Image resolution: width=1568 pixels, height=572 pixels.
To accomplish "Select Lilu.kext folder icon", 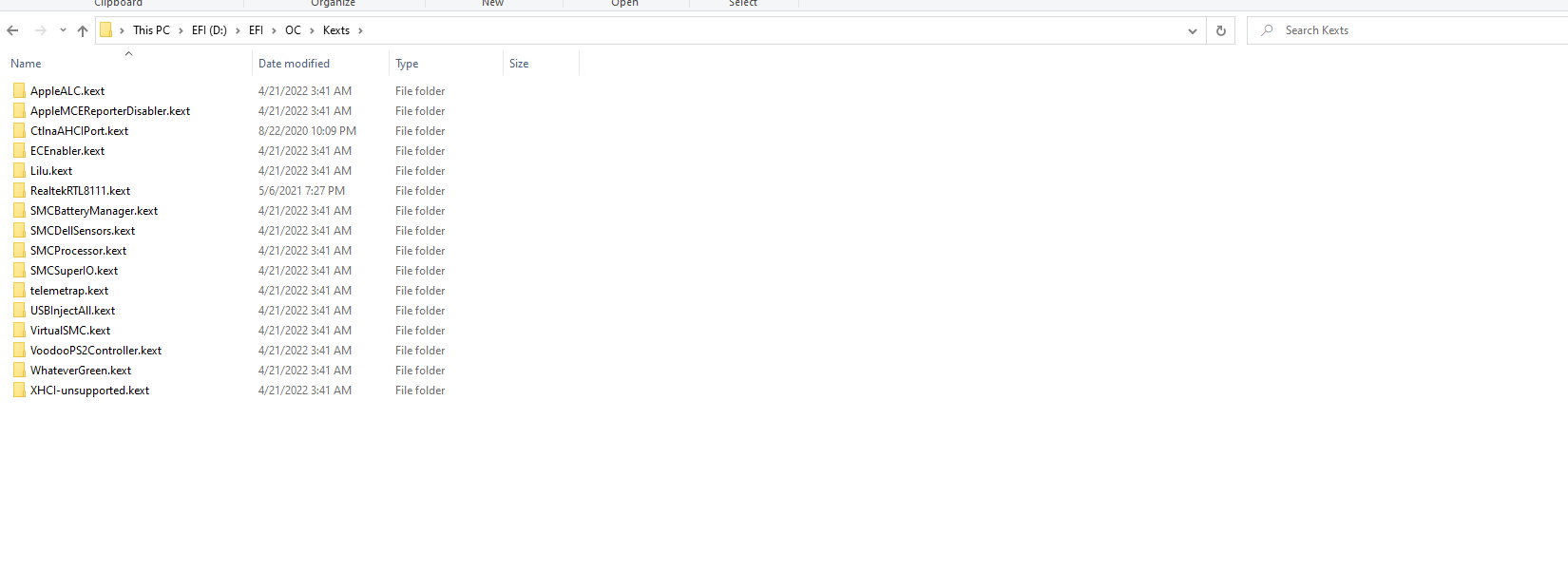I will pyautogui.click(x=19, y=171).
